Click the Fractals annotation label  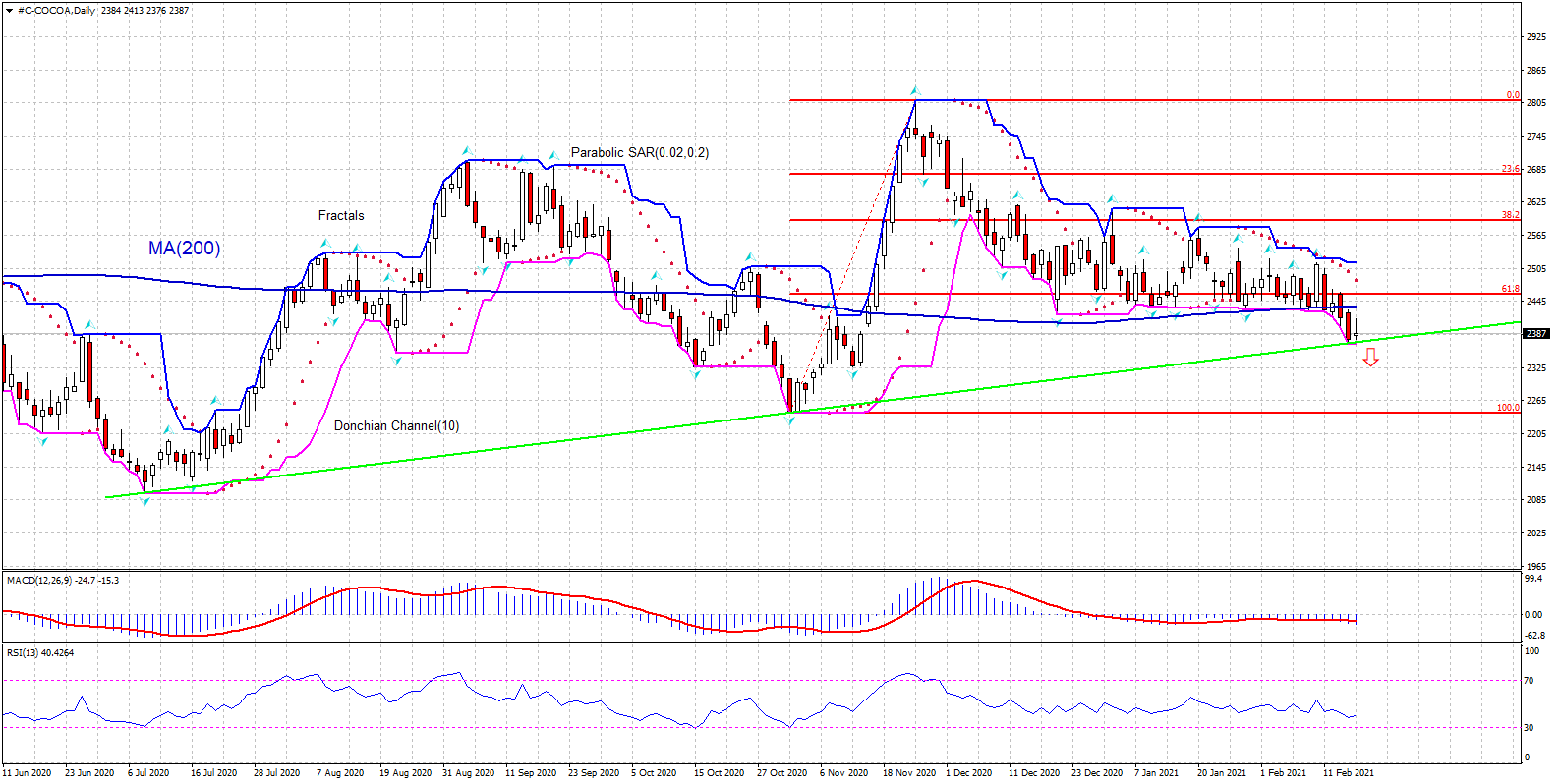pos(341,215)
